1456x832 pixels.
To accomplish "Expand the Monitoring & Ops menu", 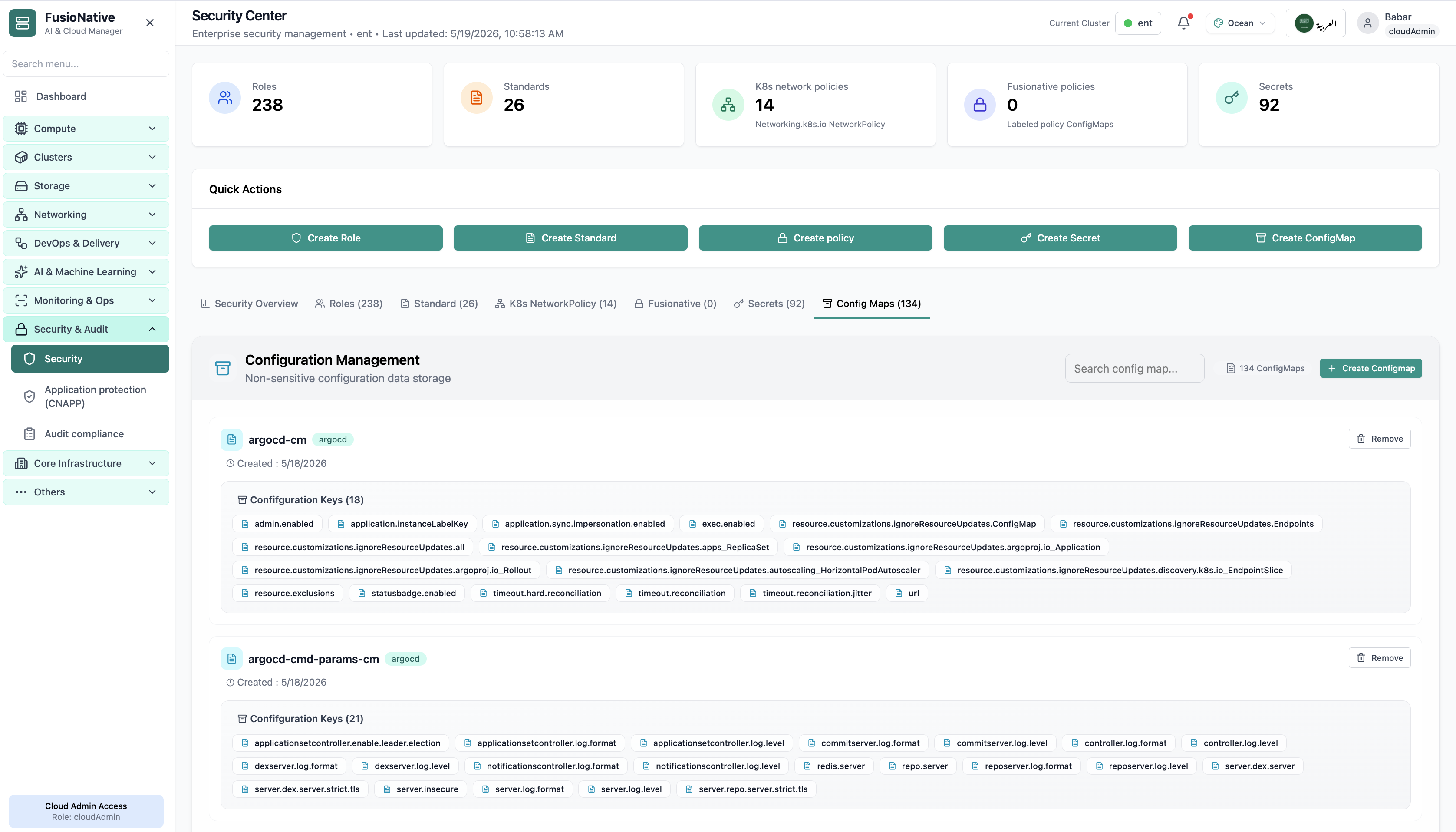I will [x=86, y=300].
